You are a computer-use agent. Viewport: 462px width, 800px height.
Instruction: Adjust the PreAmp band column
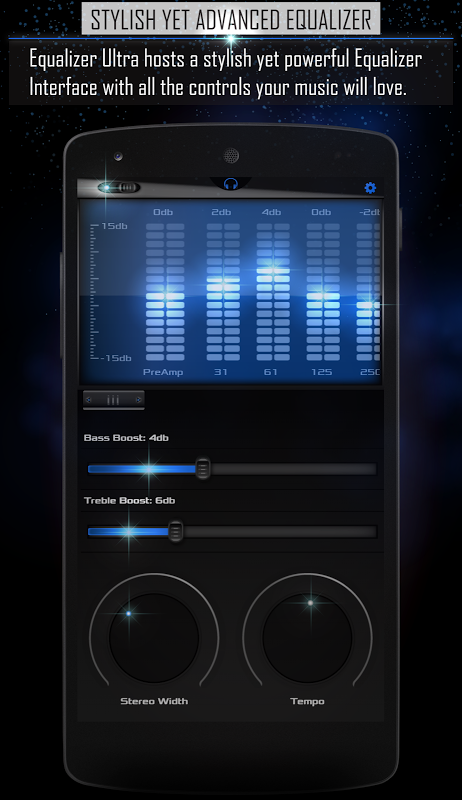(x=165, y=292)
